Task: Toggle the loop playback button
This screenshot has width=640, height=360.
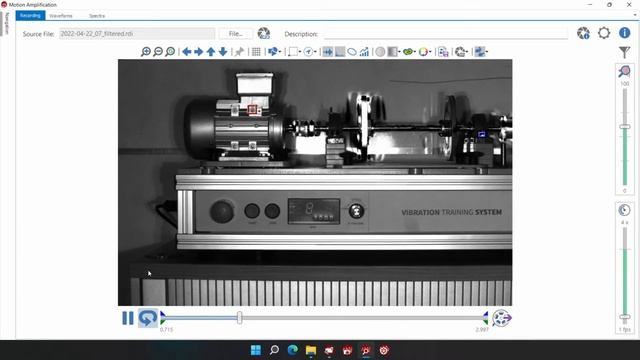Action: pos(148,318)
